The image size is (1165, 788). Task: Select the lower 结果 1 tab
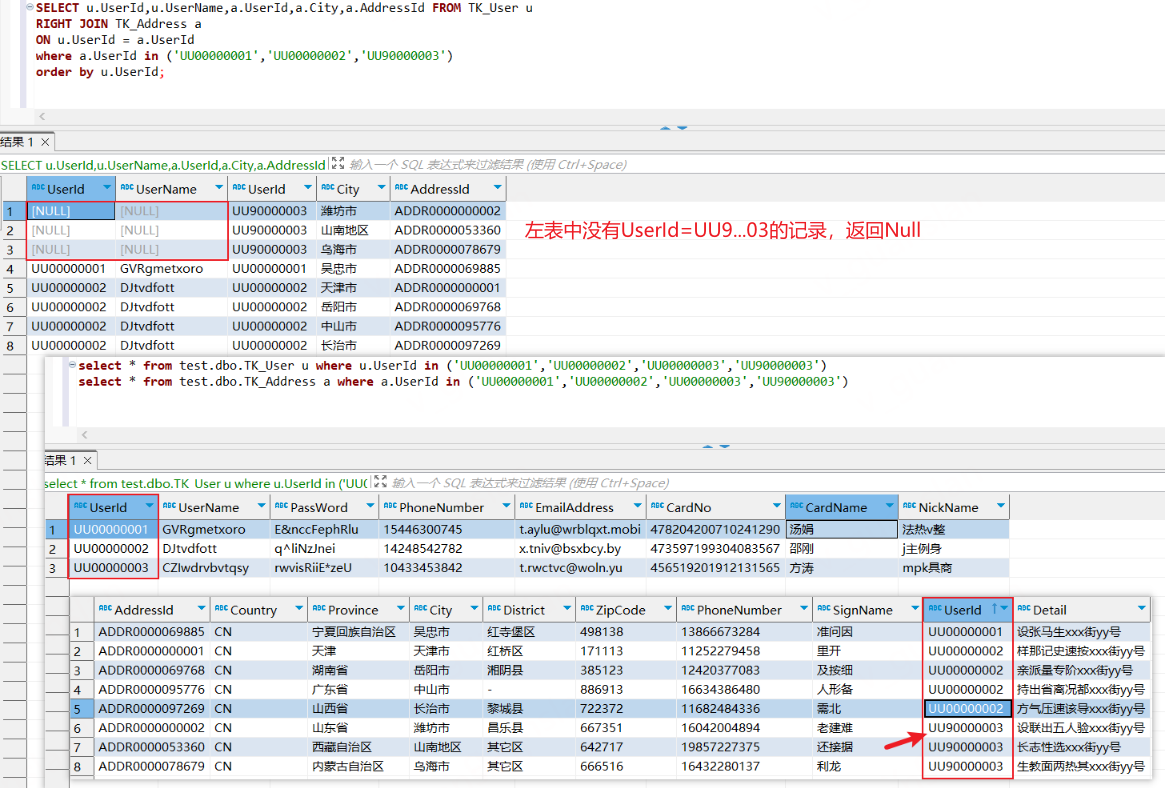point(59,461)
